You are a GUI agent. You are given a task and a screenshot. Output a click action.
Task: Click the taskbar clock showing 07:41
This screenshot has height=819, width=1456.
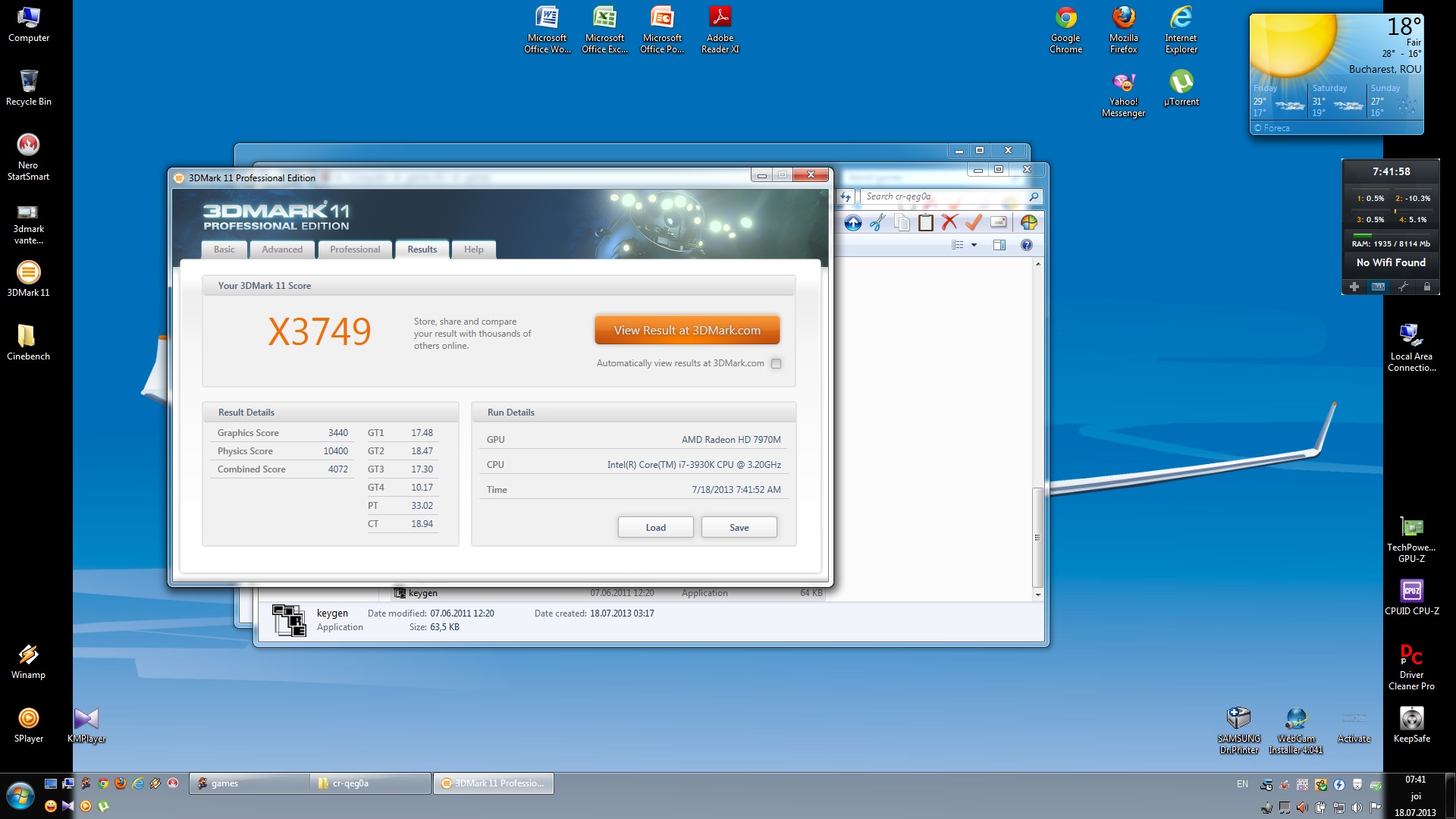pos(1415,780)
